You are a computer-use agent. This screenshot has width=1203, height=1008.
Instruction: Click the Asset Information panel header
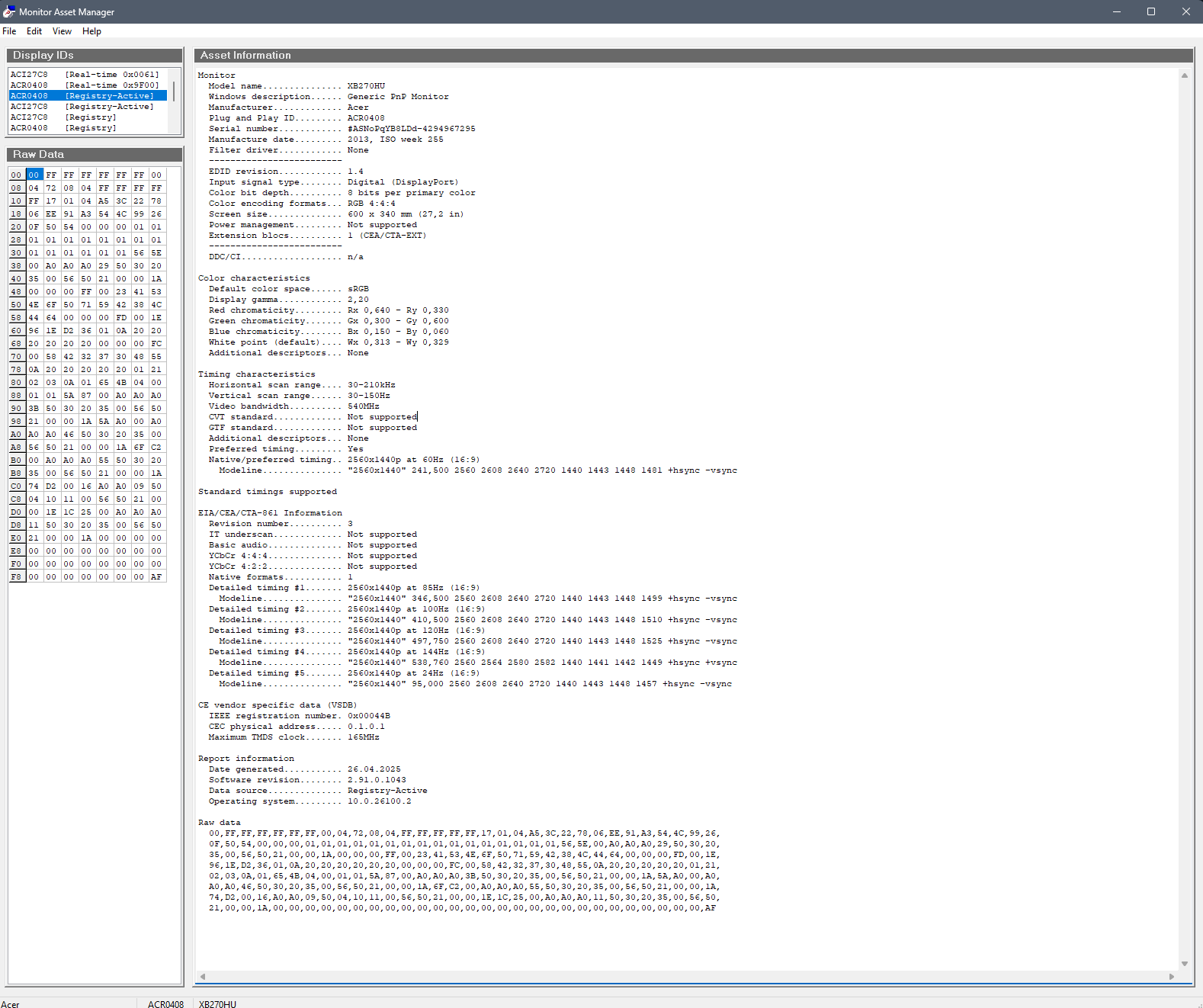click(x=694, y=56)
